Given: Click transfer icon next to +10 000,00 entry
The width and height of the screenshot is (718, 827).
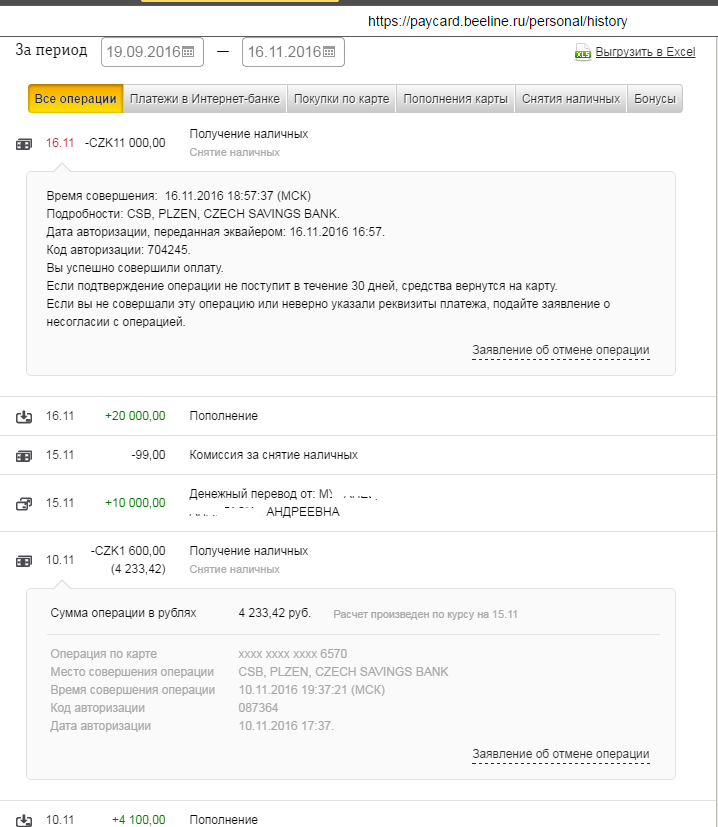Looking at the screenshot, I should point(24,504).
